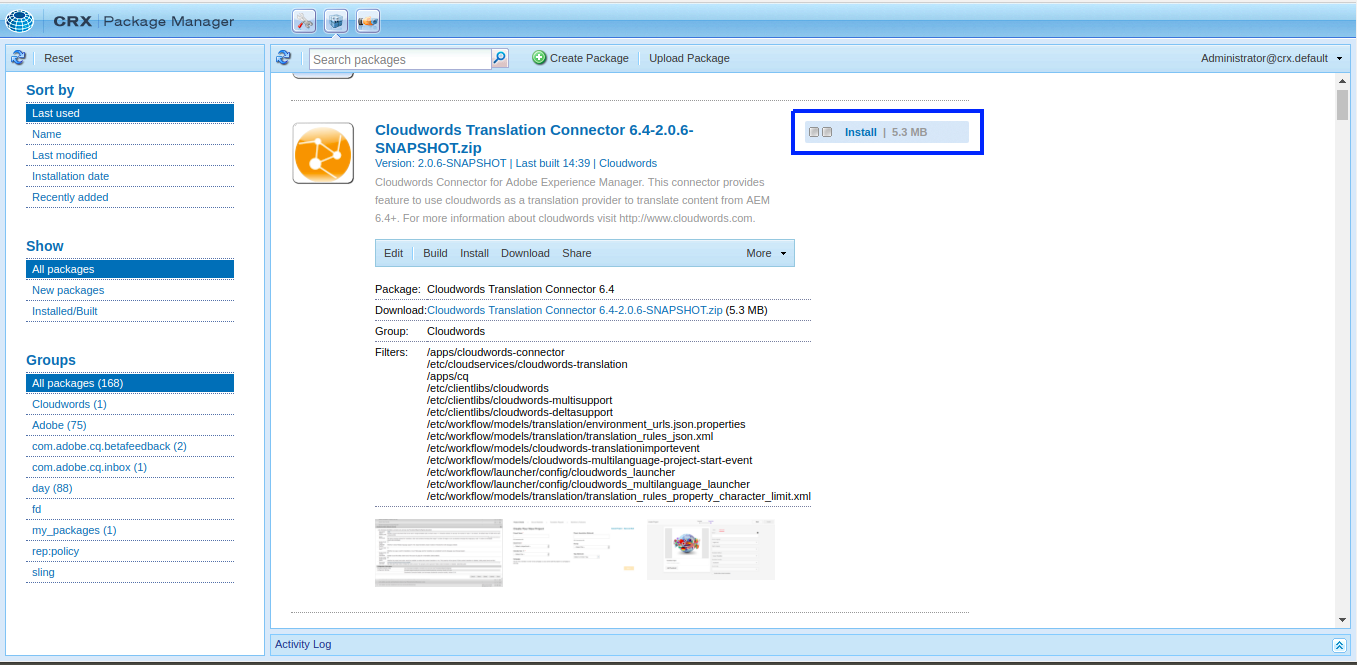Click the filter path /etc/cloudservices/cloudwords-translation
The width and height of the screenshot is (1357, 665).
point(527,364)
